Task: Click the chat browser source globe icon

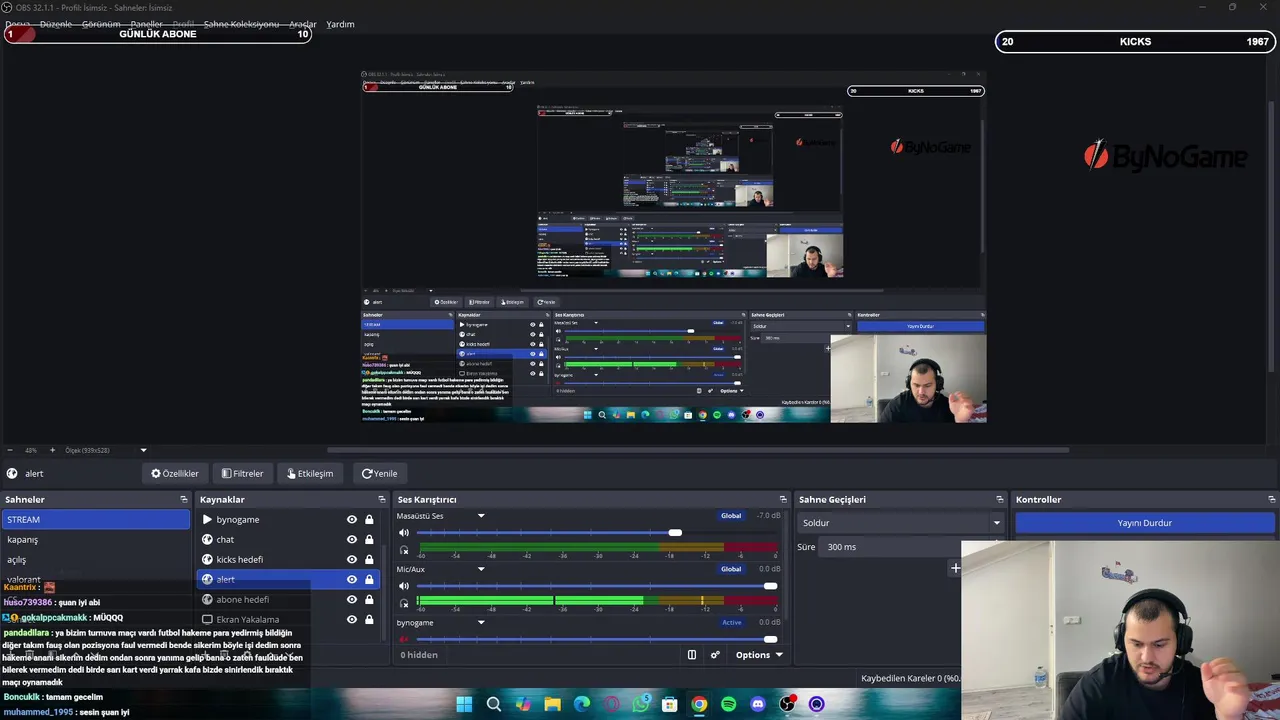Action: coord(207,540)
